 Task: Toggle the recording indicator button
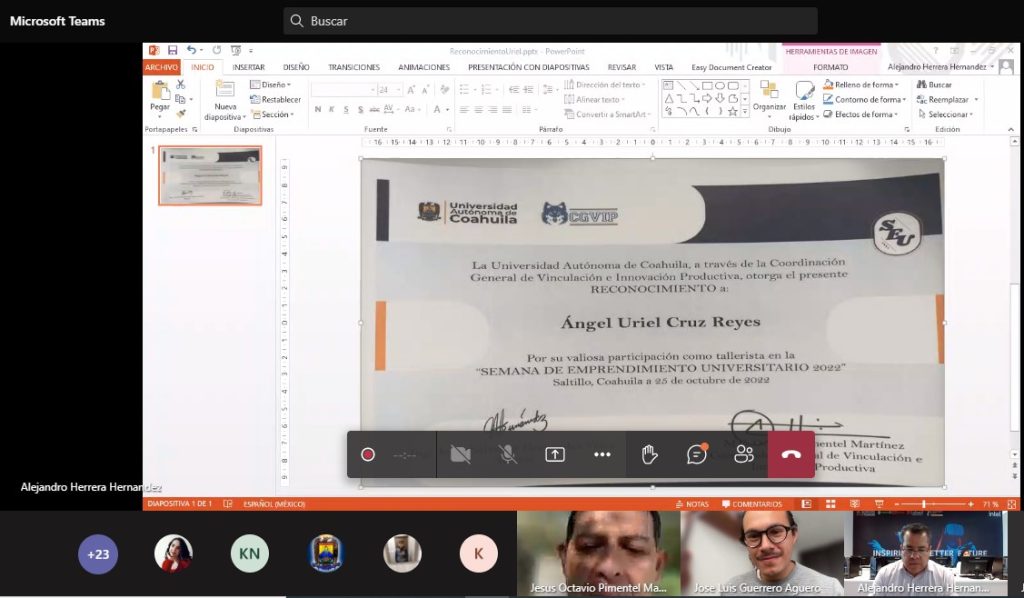coord(368,454)
